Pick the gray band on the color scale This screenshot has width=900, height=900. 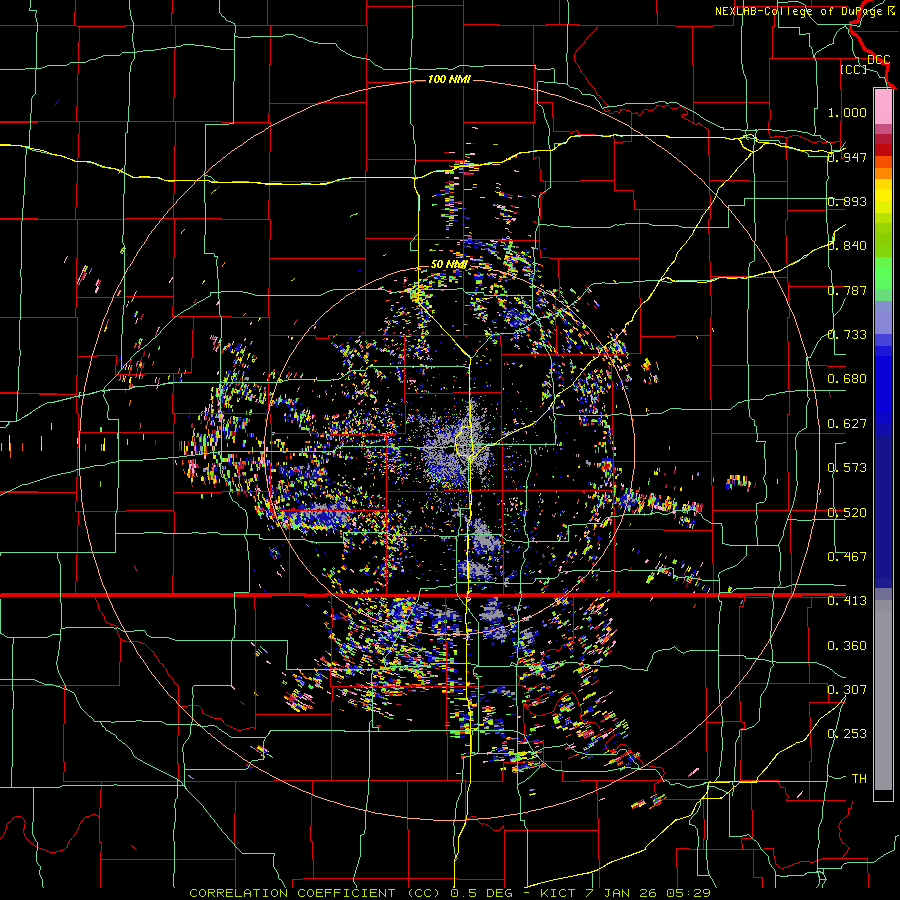click(x=883, y=695)
